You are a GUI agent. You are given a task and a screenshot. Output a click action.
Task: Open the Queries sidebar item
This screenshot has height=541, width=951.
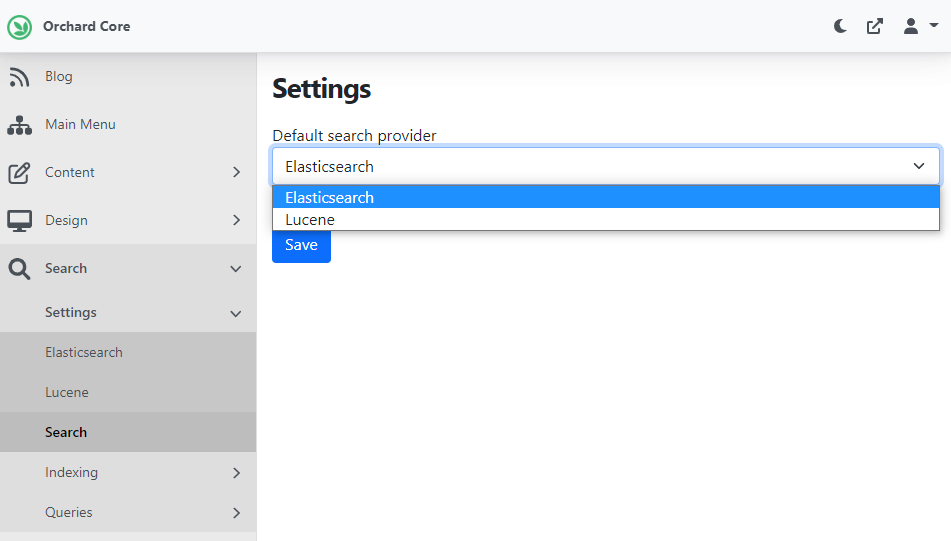tap(69, 512)
